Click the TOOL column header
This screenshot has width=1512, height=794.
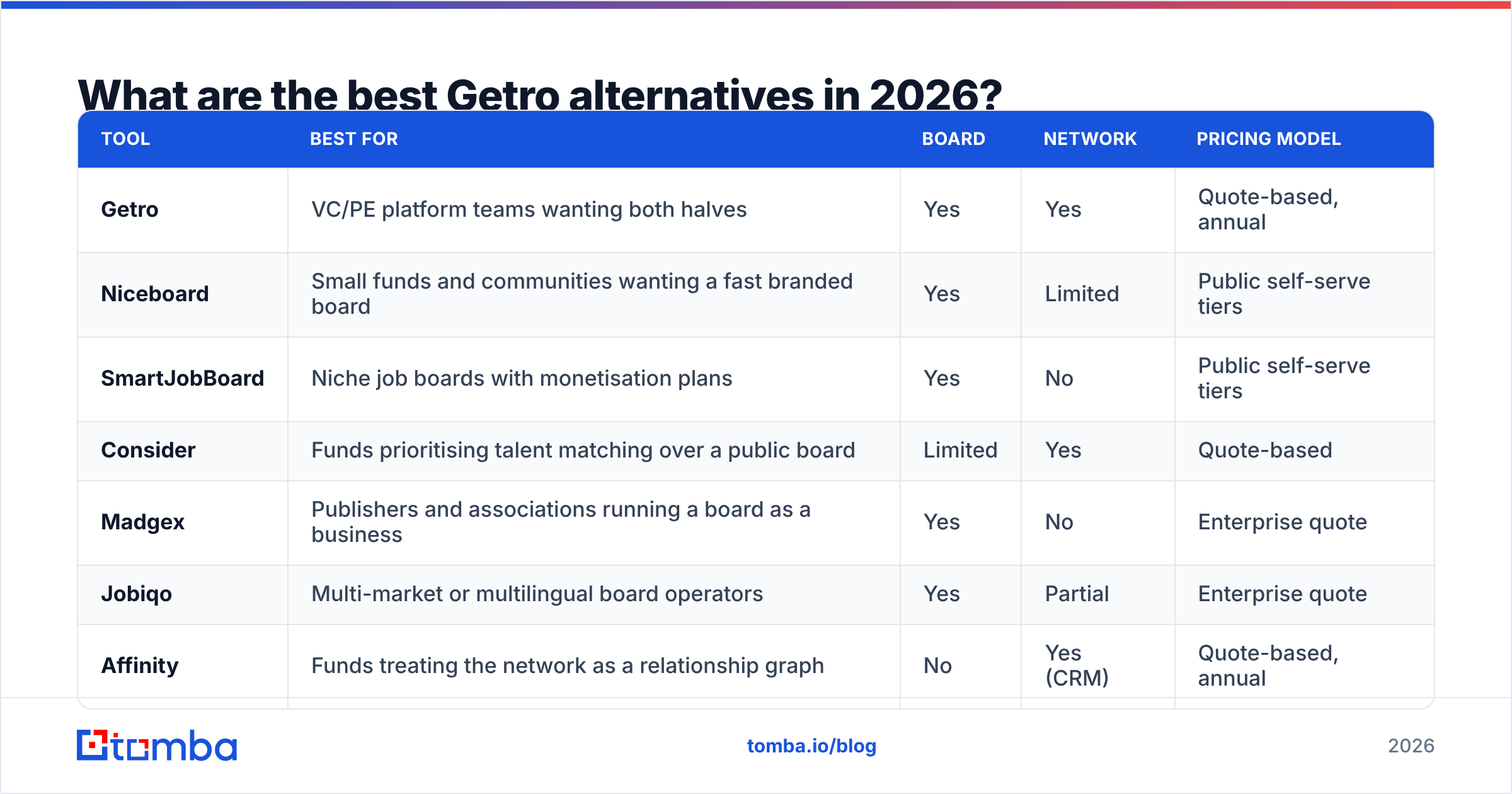pyautogui.click(x=125, y=139)
